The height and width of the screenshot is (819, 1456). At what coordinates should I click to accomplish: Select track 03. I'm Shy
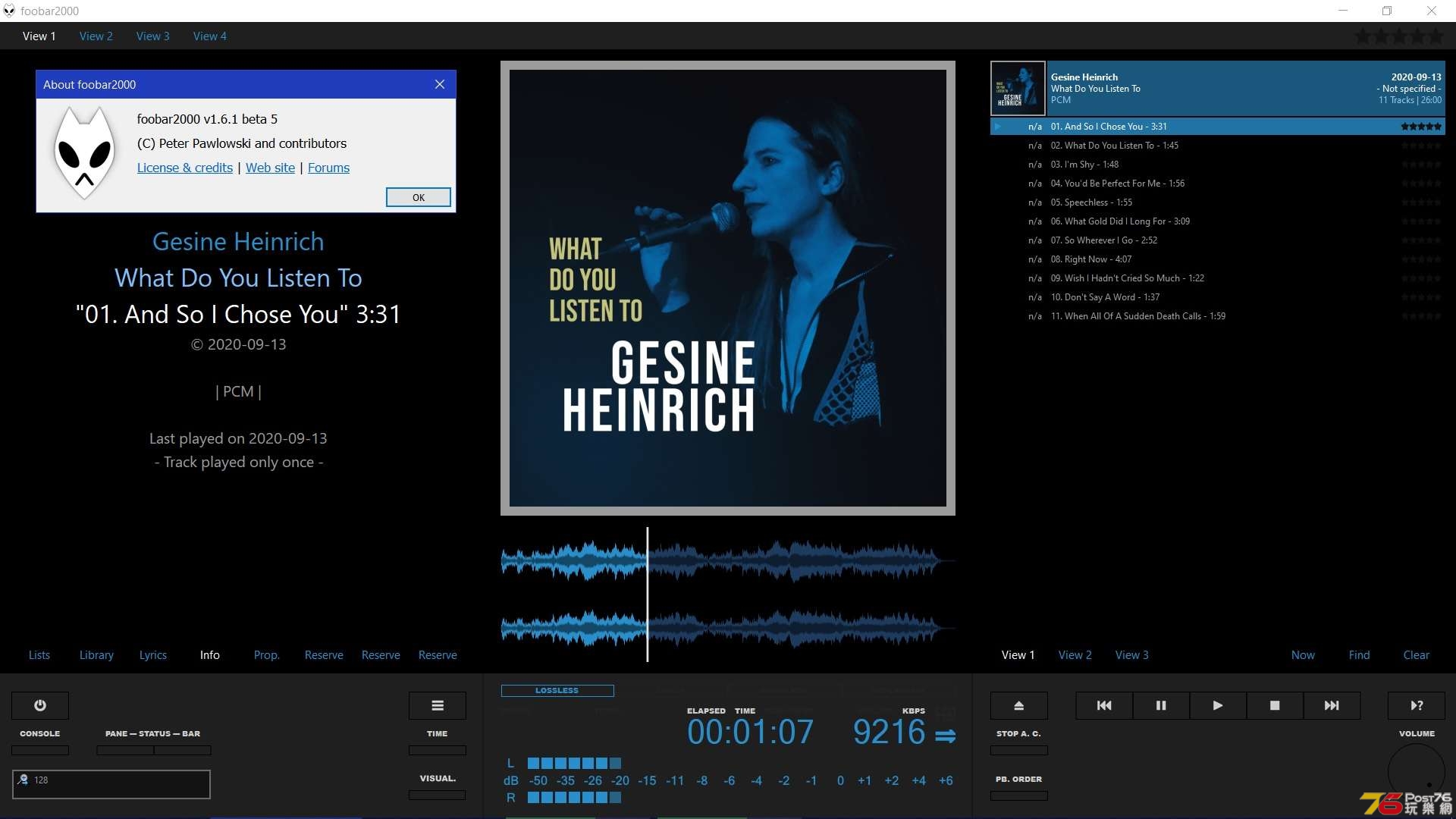tap(1218, 165)
